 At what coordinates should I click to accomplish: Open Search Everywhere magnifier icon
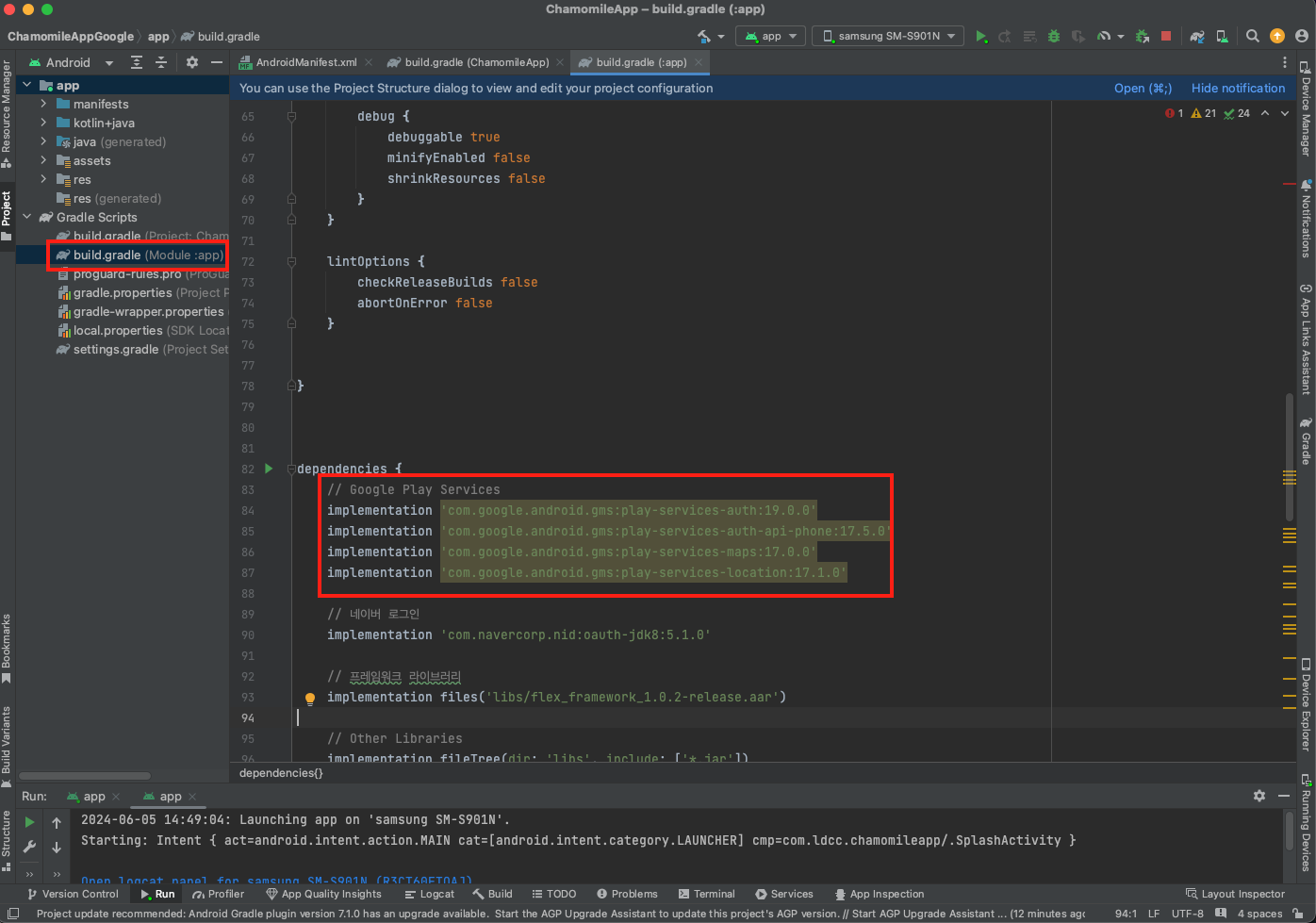(x=1253, y=36)
